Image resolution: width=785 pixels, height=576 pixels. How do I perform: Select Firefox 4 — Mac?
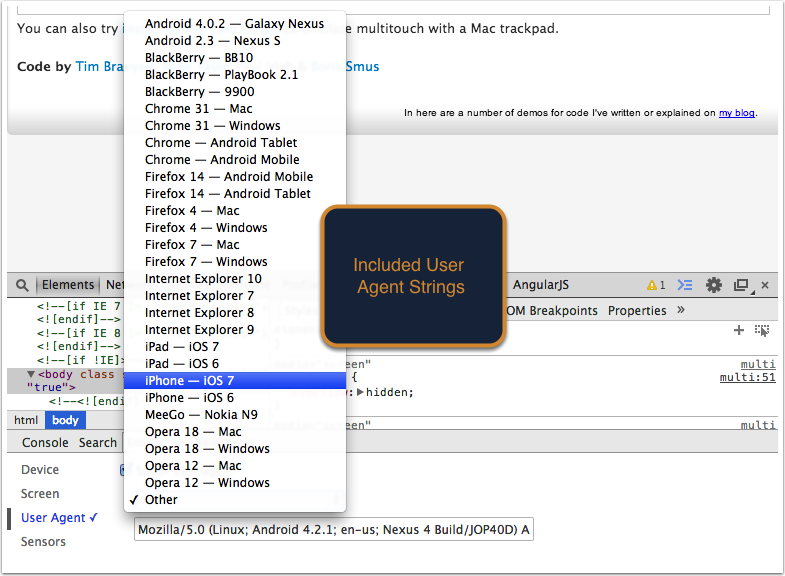click(234, 211)
